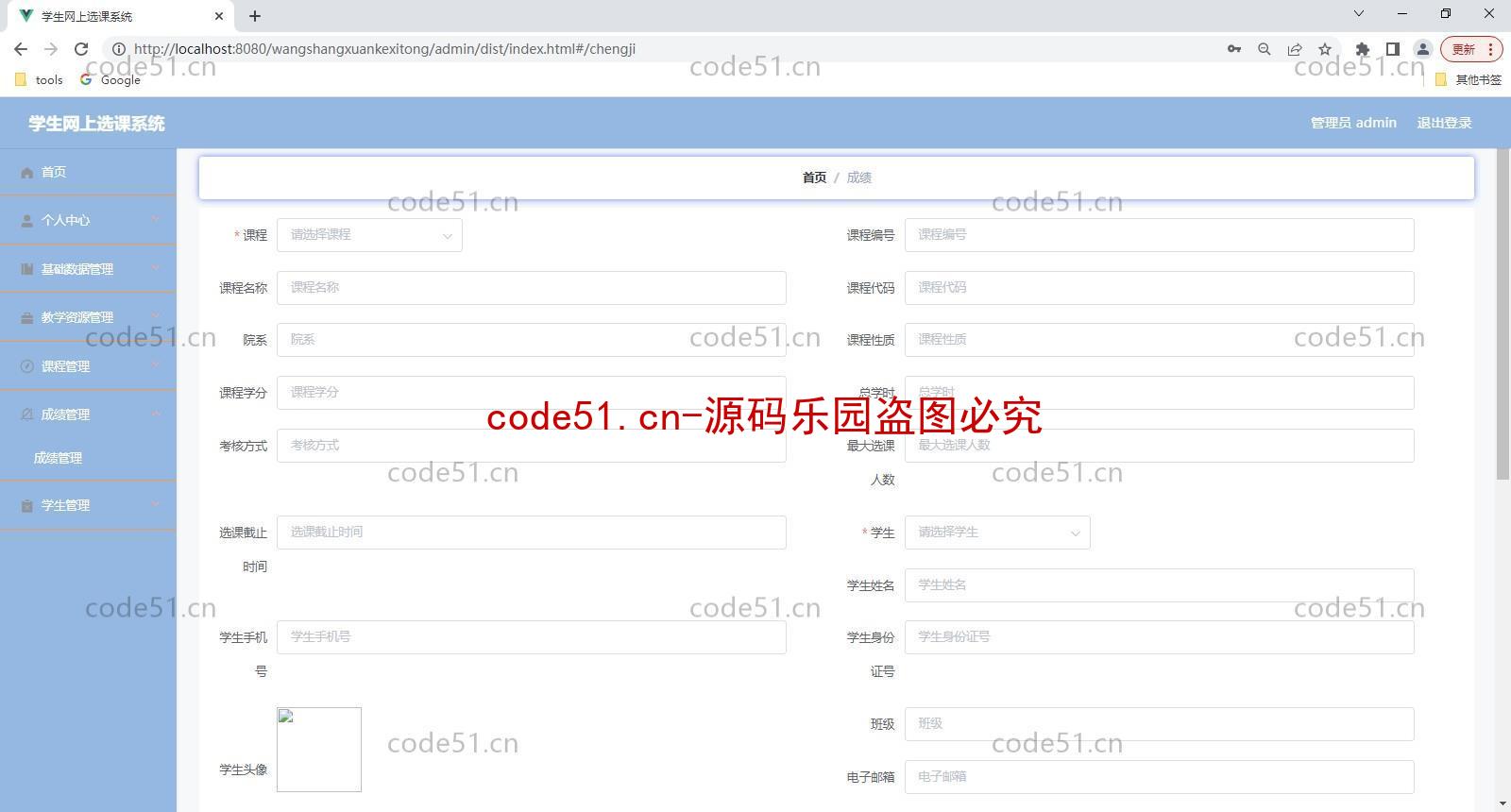Select the 成绩管理 submenu item

click(88, 458)
